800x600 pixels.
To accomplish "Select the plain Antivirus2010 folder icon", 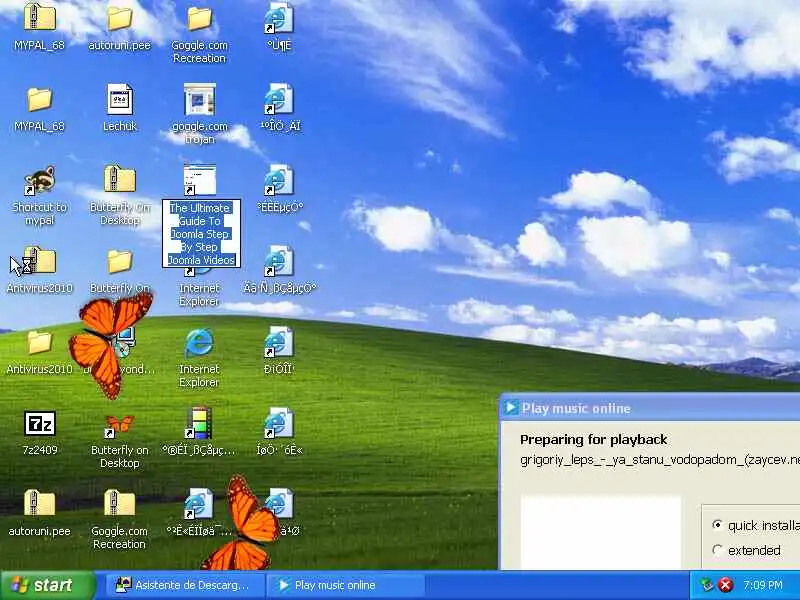I will click(x=40, y=342).
